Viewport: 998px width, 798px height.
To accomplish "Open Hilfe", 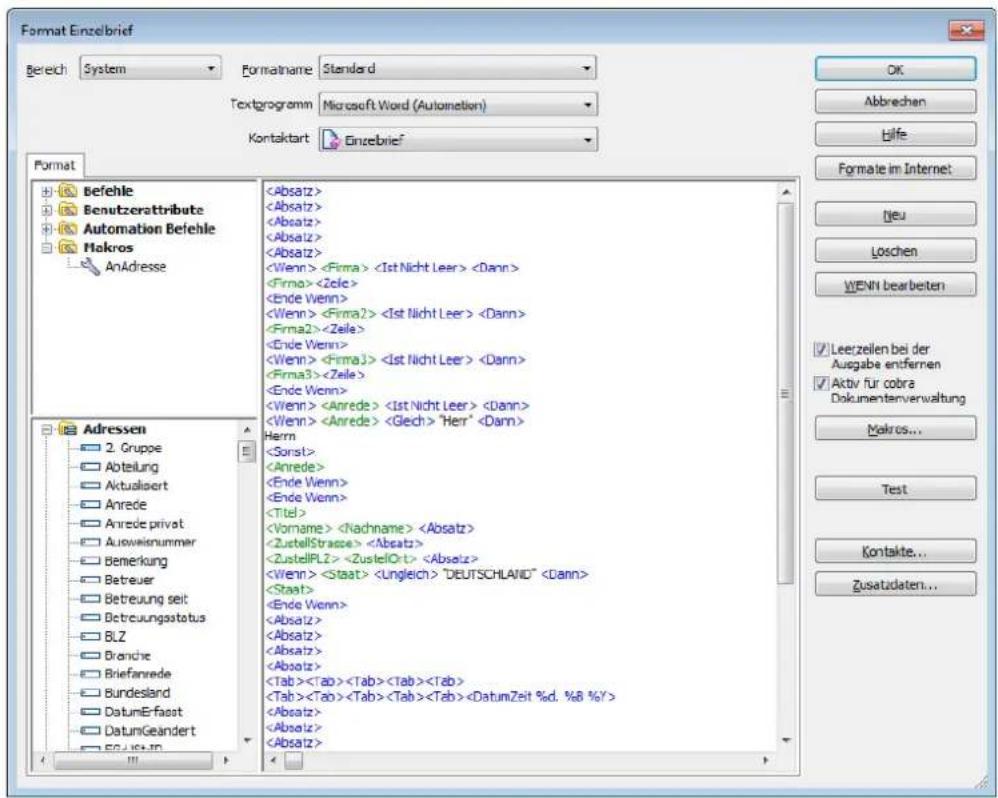I will [x=895, y=135].
